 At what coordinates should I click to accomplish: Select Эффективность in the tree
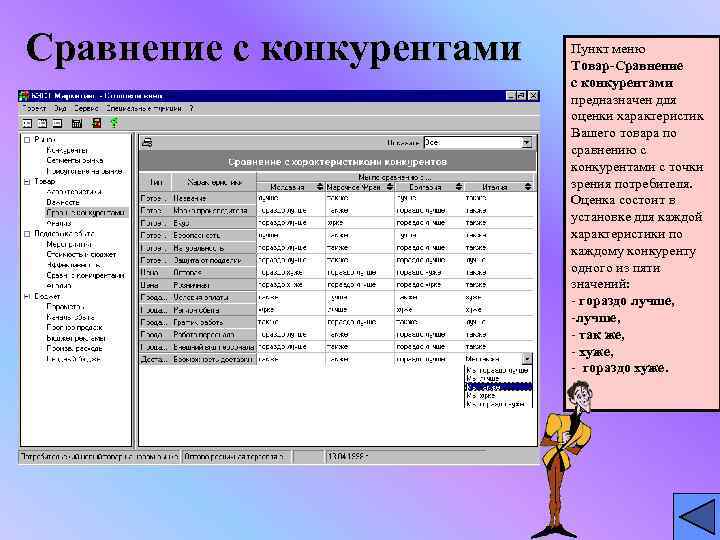[74, 265]
